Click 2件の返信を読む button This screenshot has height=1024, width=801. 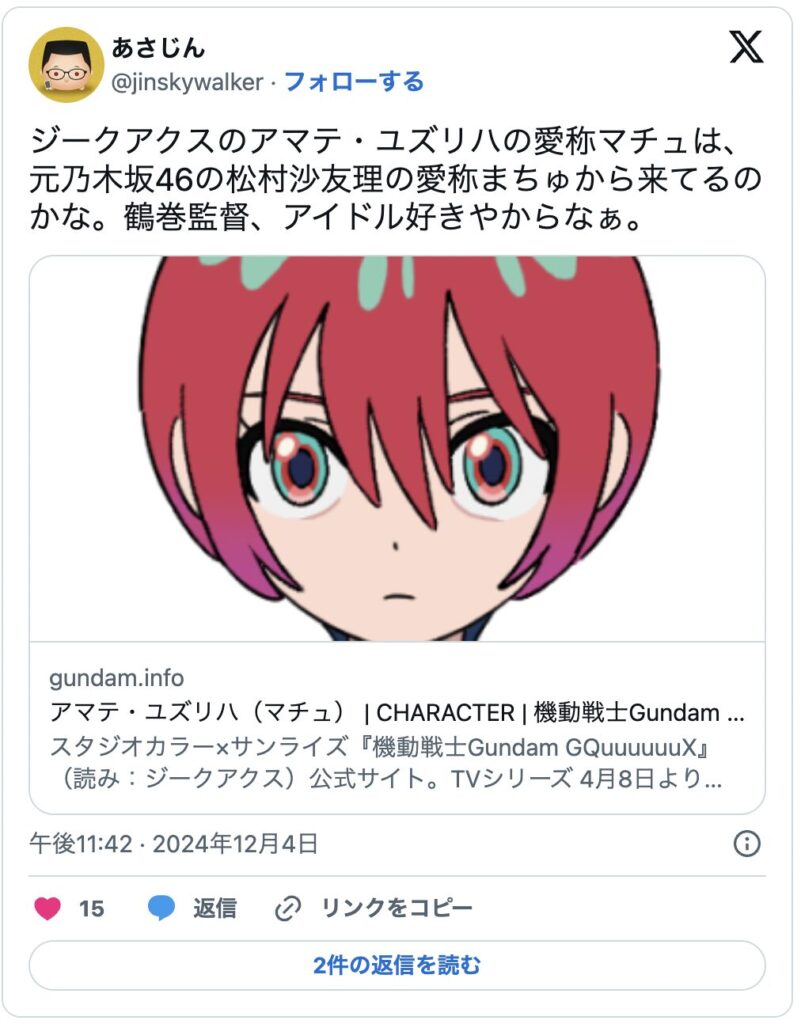click(397, 965)
